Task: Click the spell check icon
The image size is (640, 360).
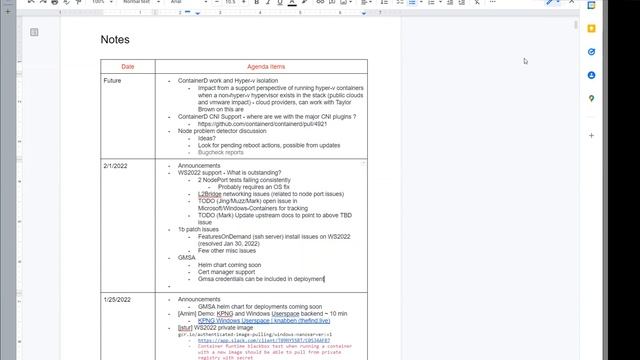Action: [x=67, y=2]
